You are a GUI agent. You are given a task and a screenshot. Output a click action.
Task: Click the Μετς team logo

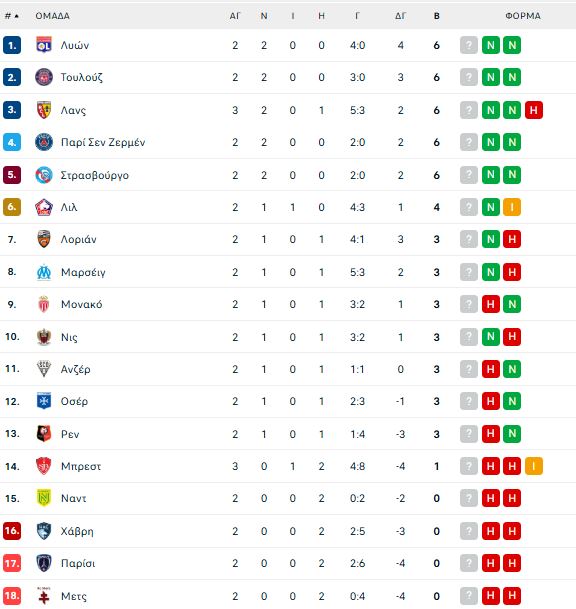pos(44,595)
